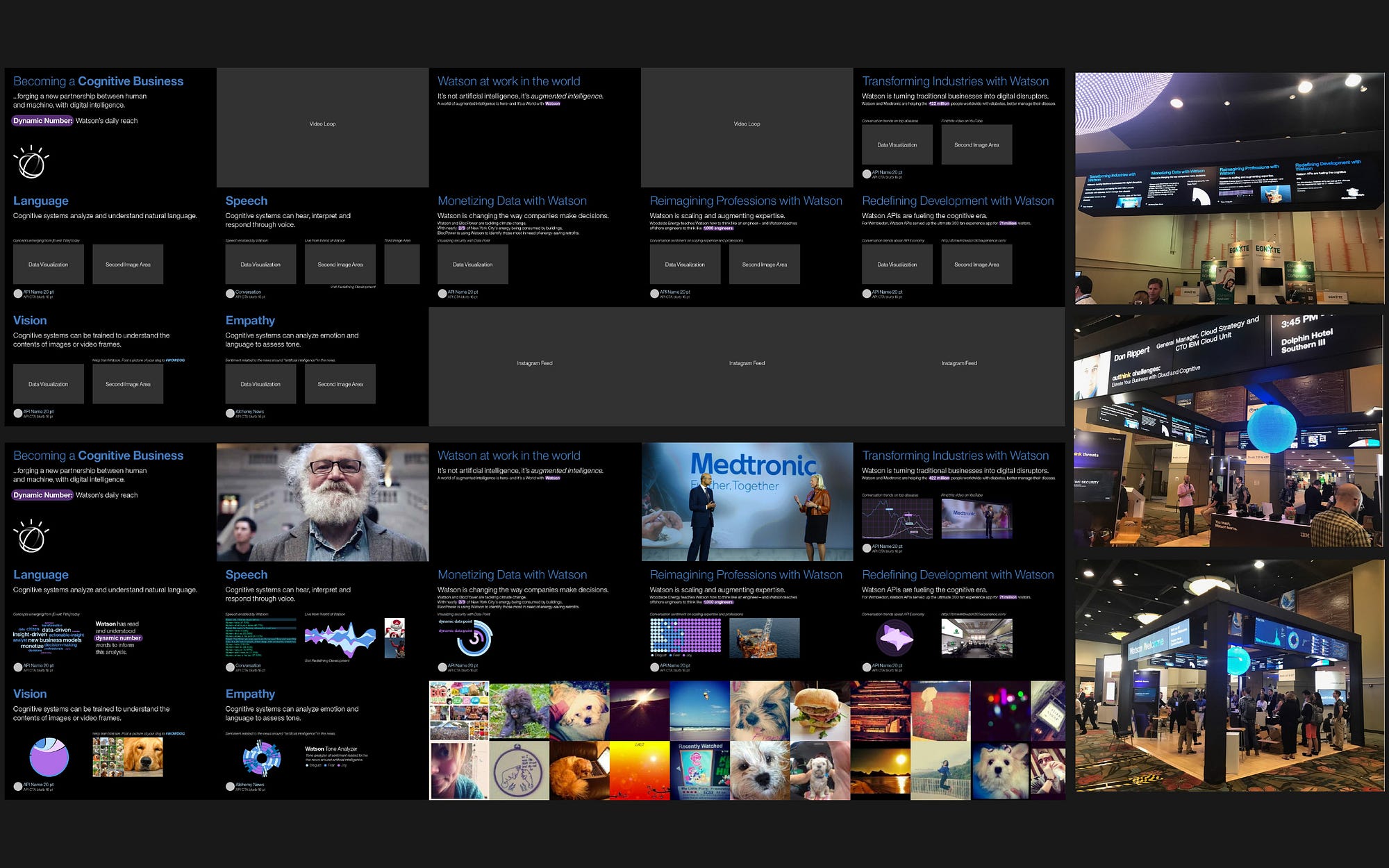
Task: Select the Second Image Area box under wireframe Language
Action: point(128,264)
